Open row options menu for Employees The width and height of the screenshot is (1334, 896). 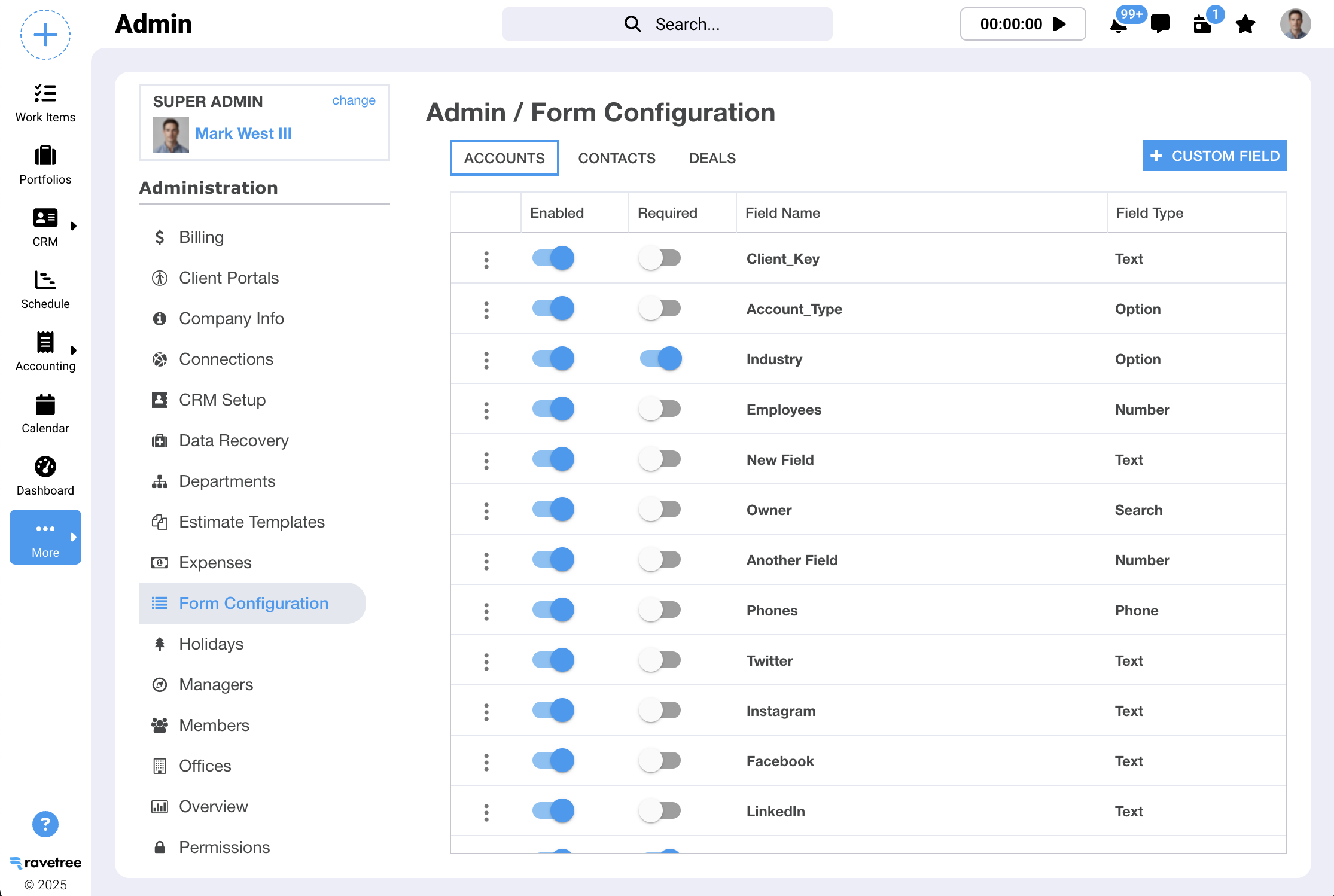tap(486, 410)
